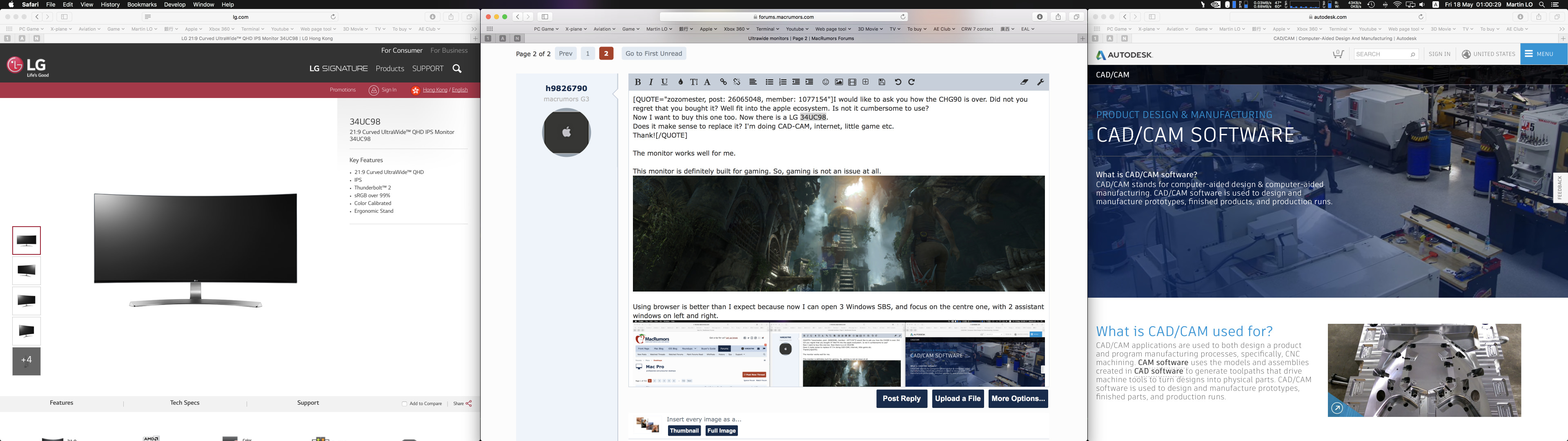Expand the +4 more images thumbnail
Screen dimensions: 1568x441
click(x=27, y=361)
